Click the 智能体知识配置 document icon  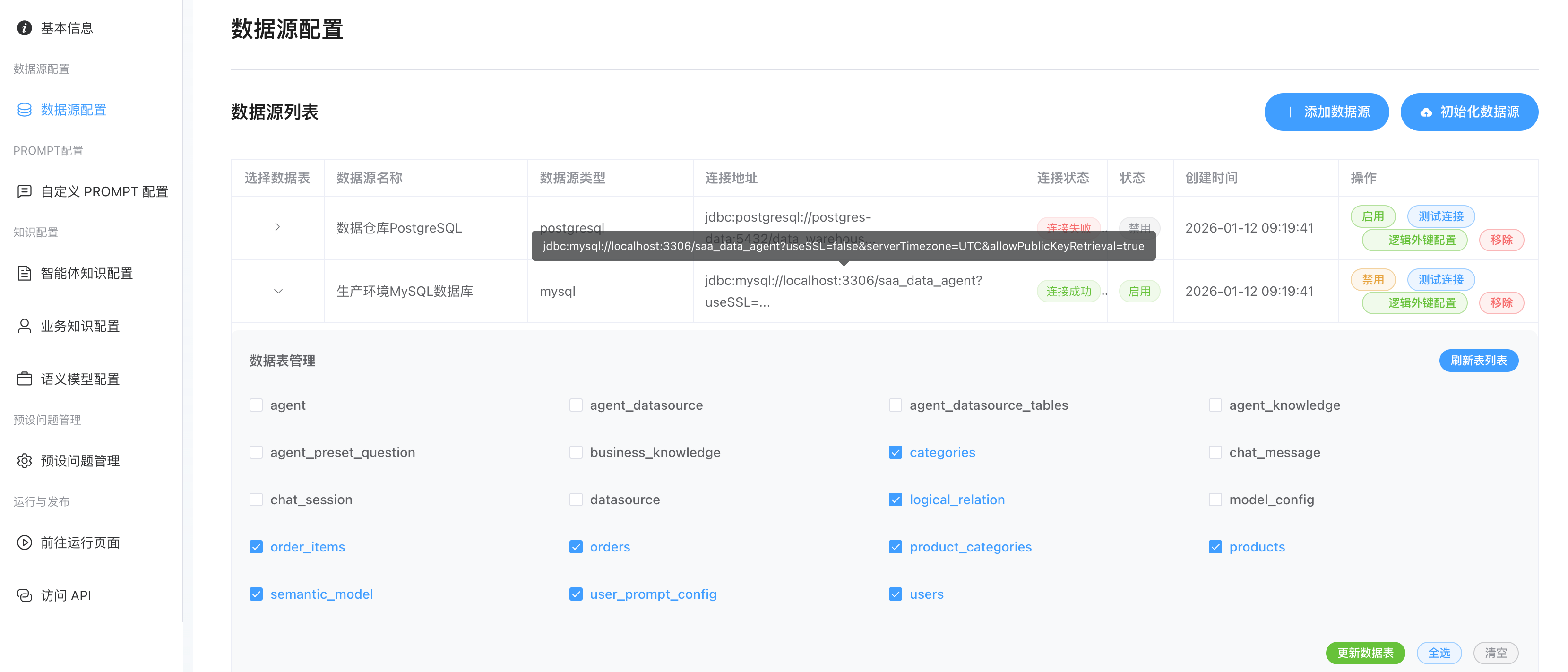(25, 273)
